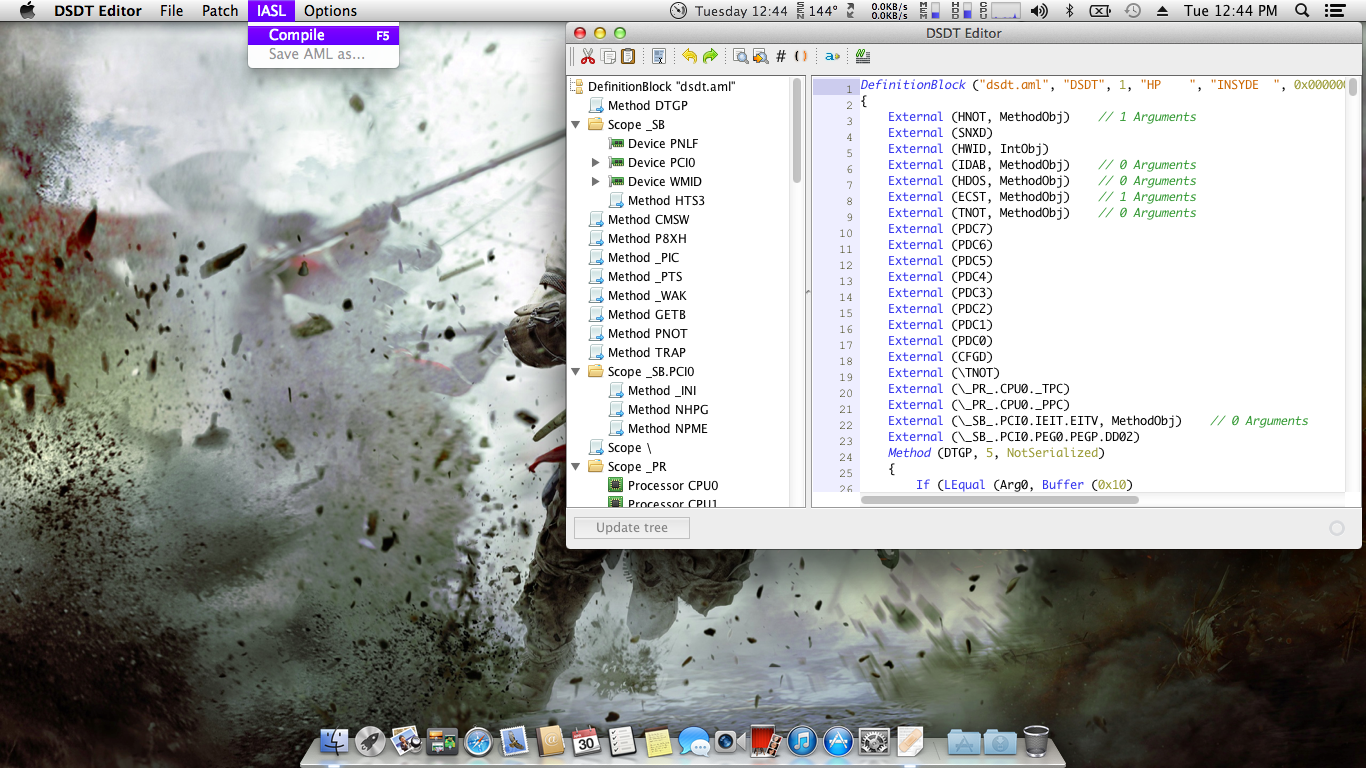Click the Undo yellow arrow icon

point(690,56)
